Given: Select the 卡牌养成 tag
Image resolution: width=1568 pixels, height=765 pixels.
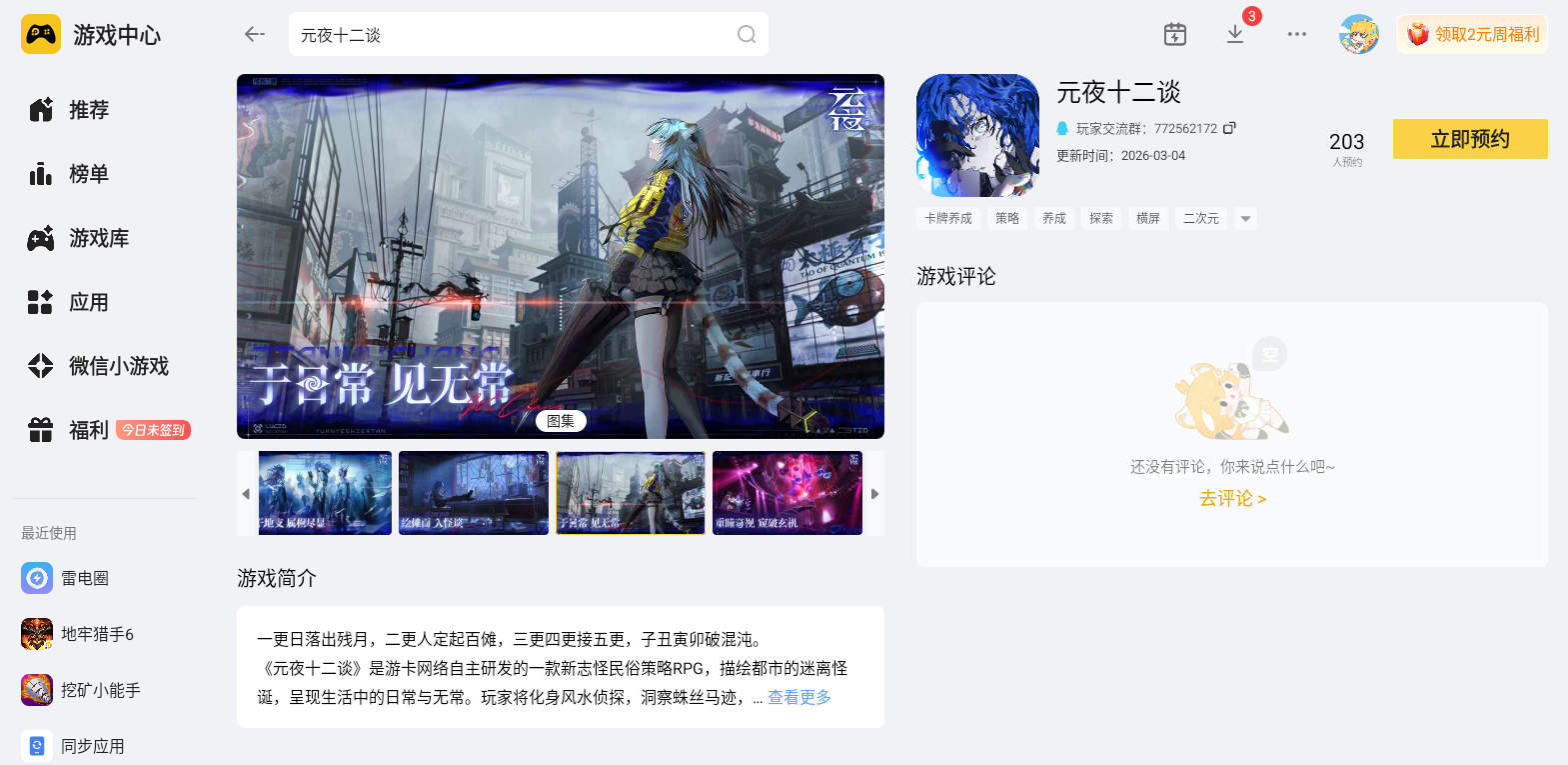Looking at the screenshot, I should tap(948, 218).
